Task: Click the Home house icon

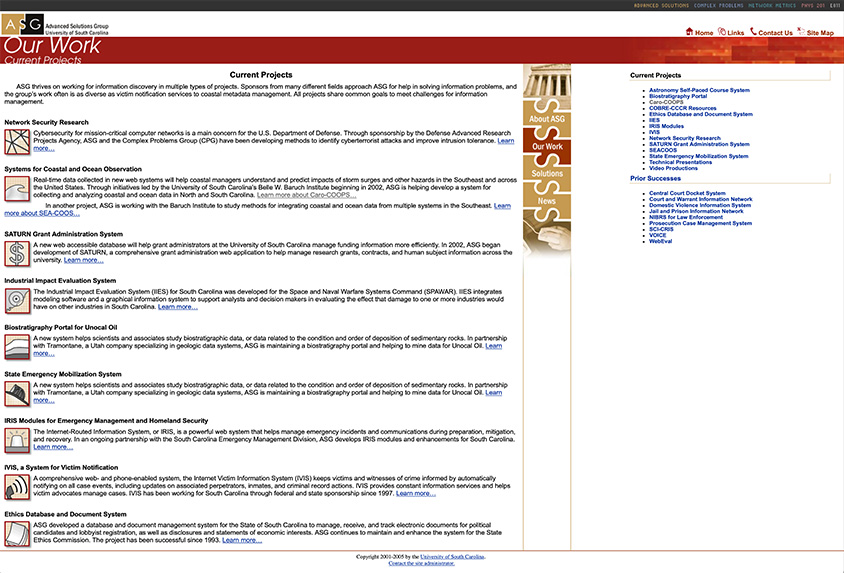Action: coord(689,32)
